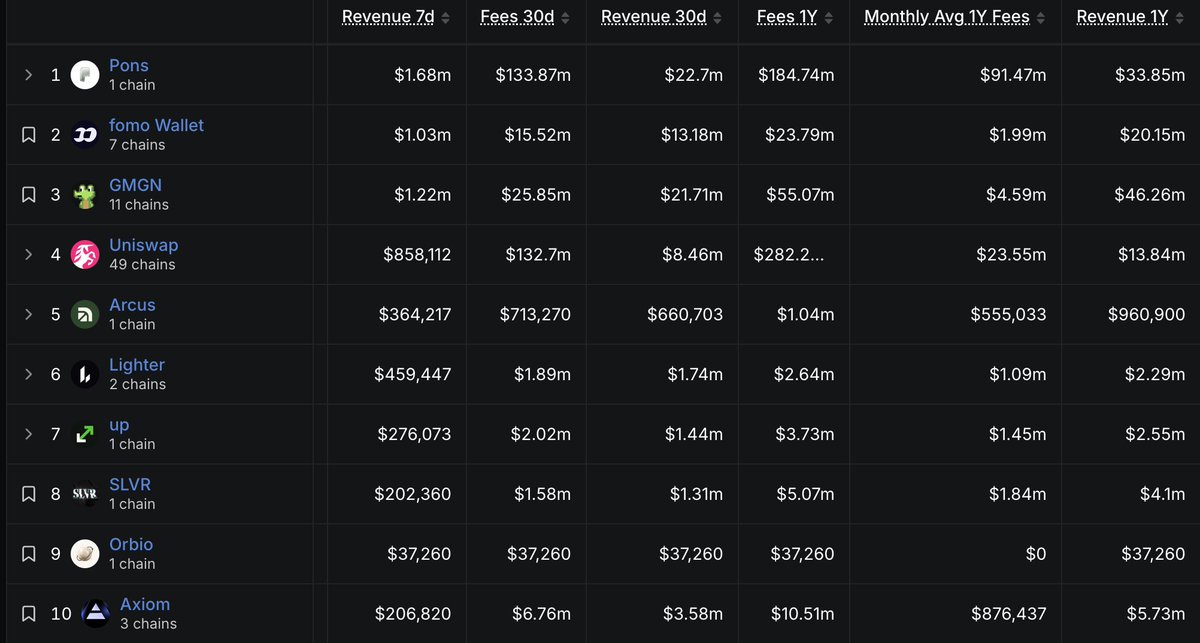Click the fomo Wallet logo icon
Image resolution: width=1200 pixels, height=643 pixels.
click(x=85, y=135)
